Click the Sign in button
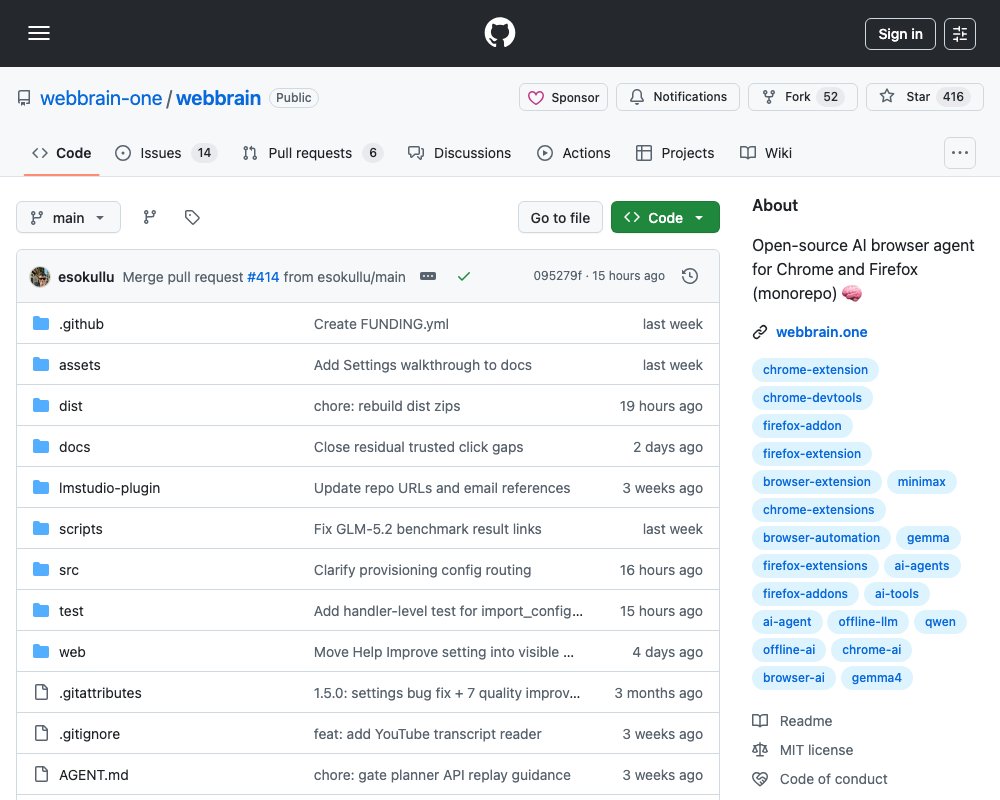Viewport: 1000px width, 800px height. 900,34
